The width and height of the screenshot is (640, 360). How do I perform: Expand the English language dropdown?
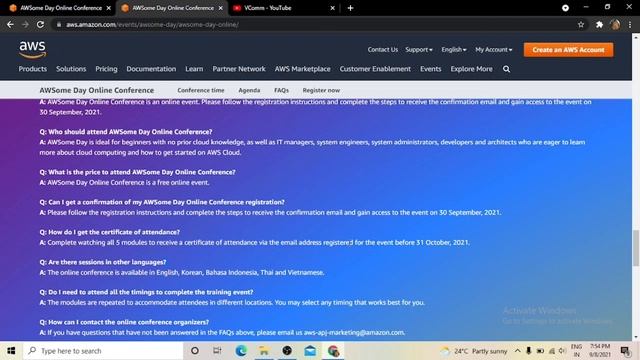(453, 49)
